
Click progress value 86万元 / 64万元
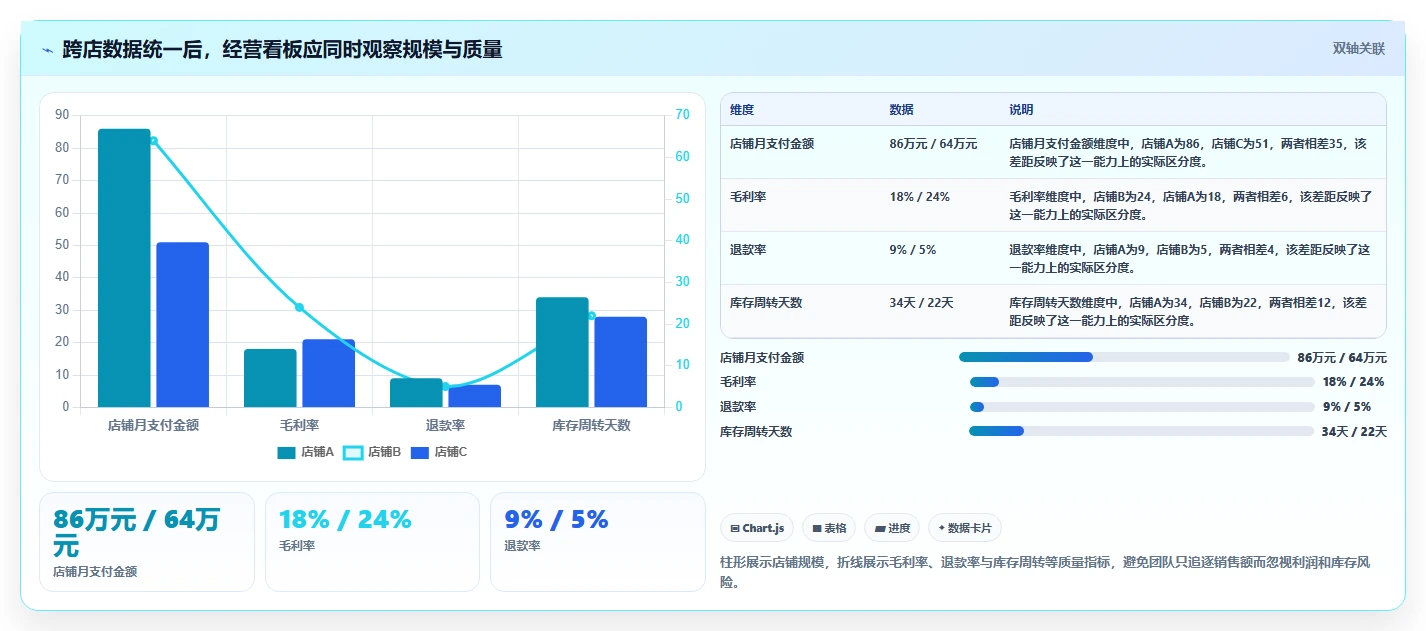pos(1342,357)
